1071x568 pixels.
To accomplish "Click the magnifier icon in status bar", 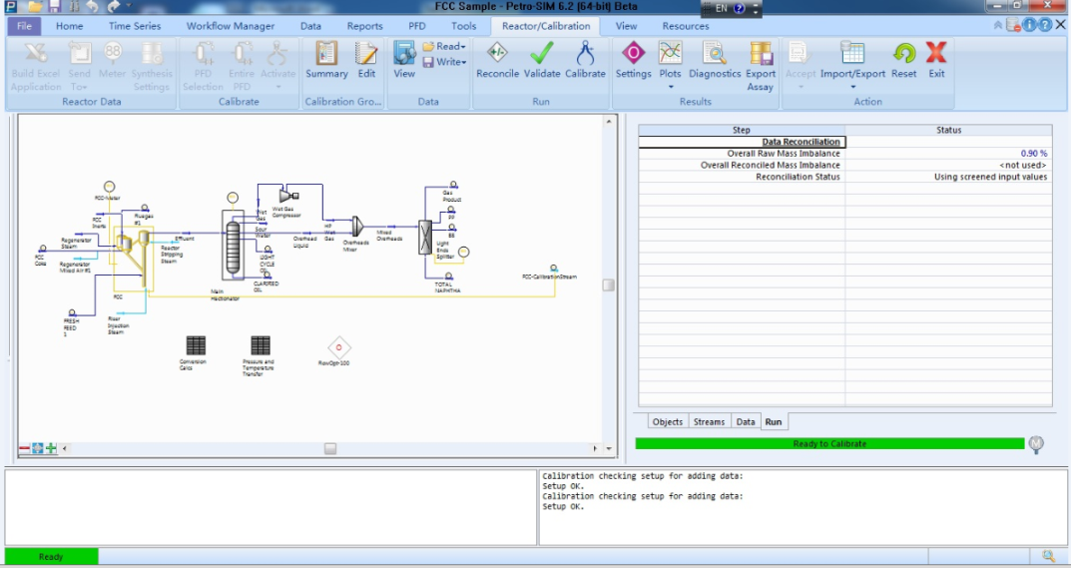I will [x=1048, y=556].
